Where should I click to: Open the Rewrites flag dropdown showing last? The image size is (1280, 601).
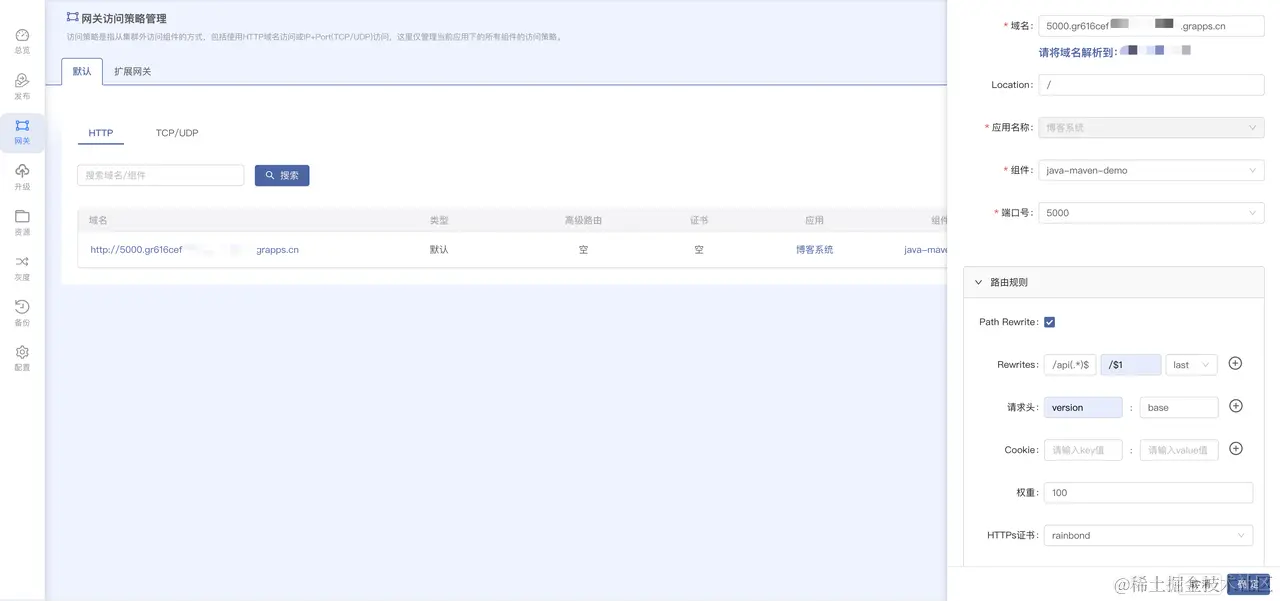[1191, 365]
